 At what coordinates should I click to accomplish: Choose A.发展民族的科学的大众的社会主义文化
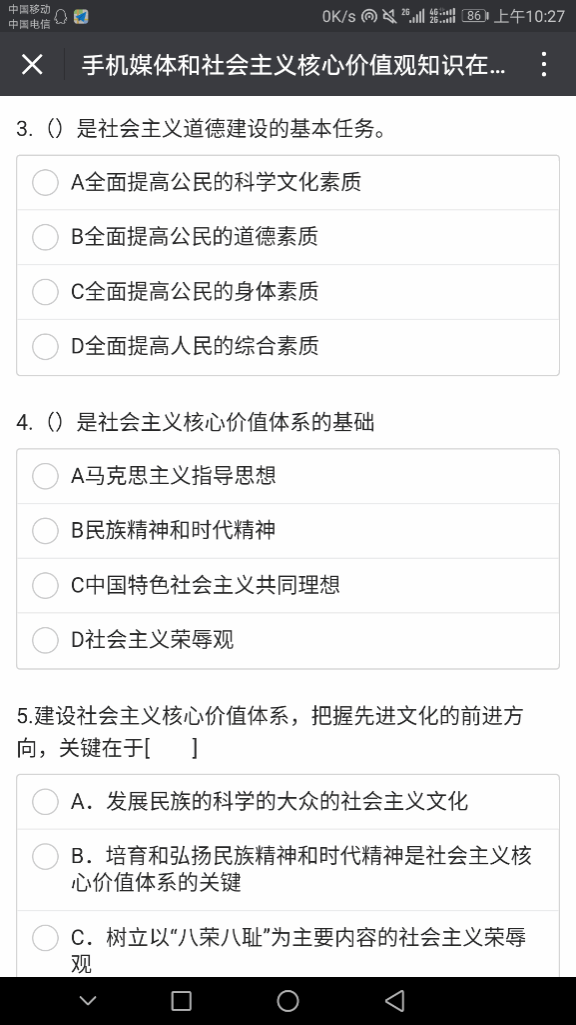pos(288,802)
